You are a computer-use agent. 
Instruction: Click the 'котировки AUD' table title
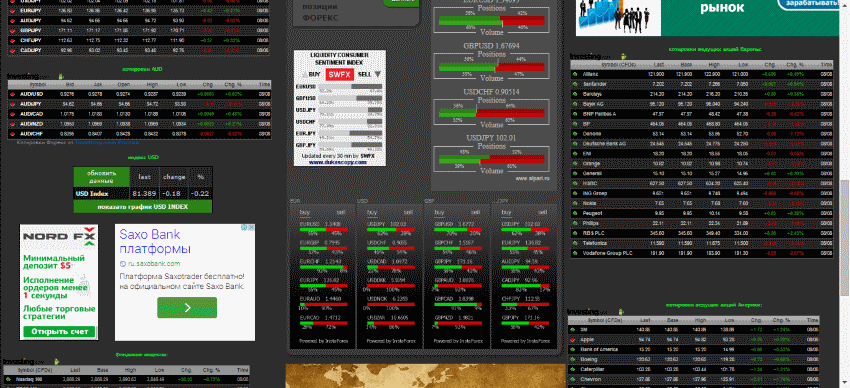click(x=143, y=69)
